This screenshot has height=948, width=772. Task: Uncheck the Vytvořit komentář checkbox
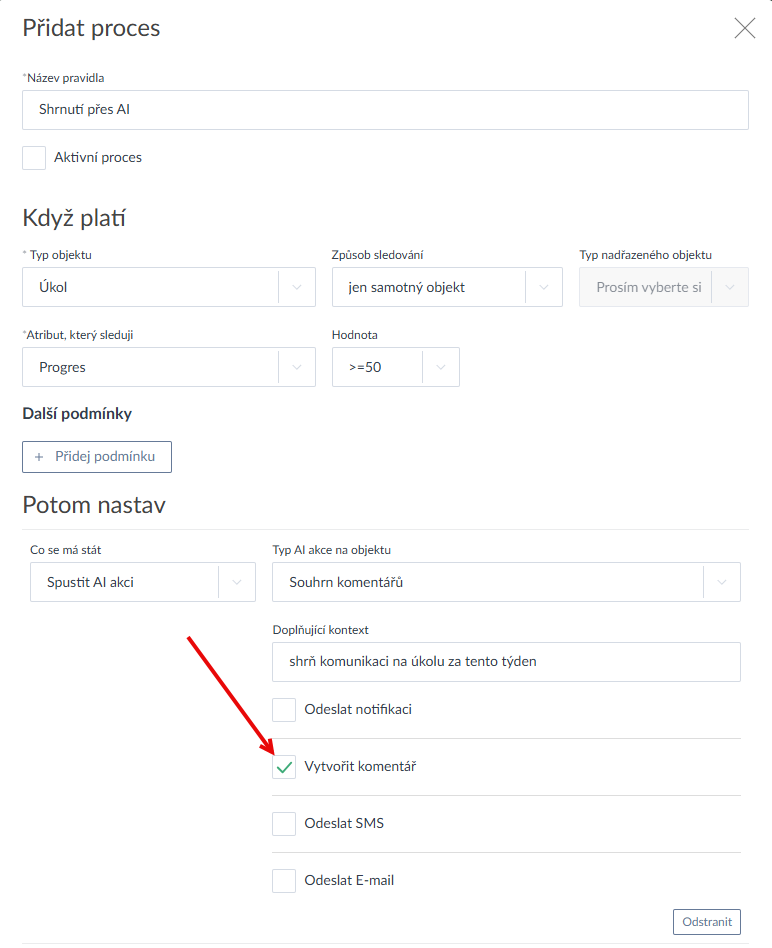[285, 767]
